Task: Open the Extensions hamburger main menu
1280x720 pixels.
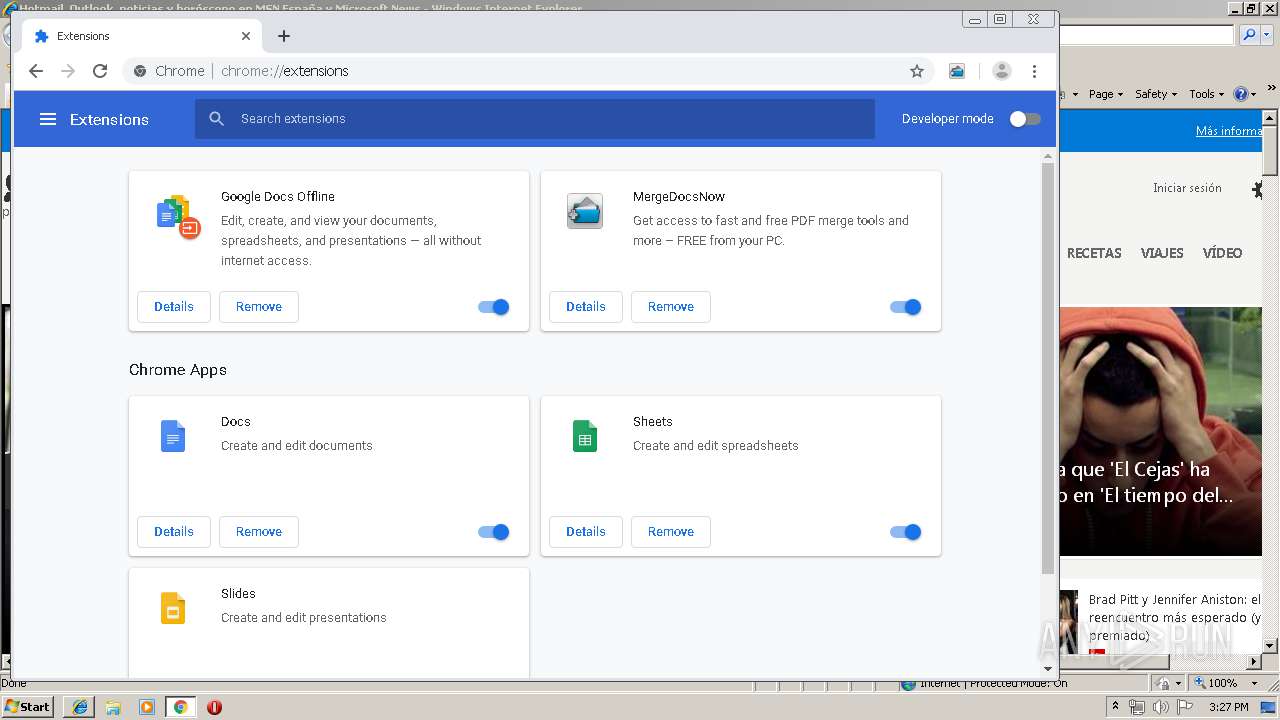Action: click(x=47, y=119)
